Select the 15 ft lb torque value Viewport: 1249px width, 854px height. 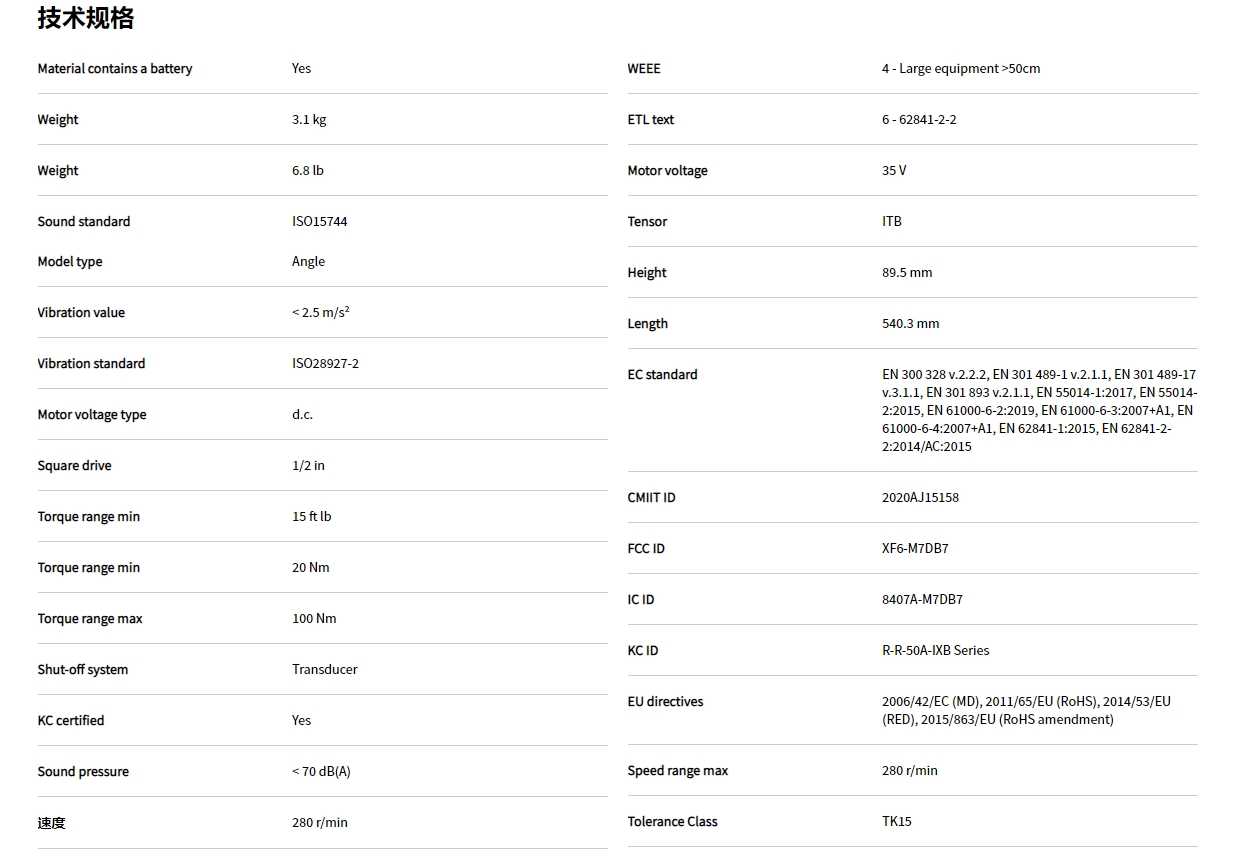pos(312,517)
